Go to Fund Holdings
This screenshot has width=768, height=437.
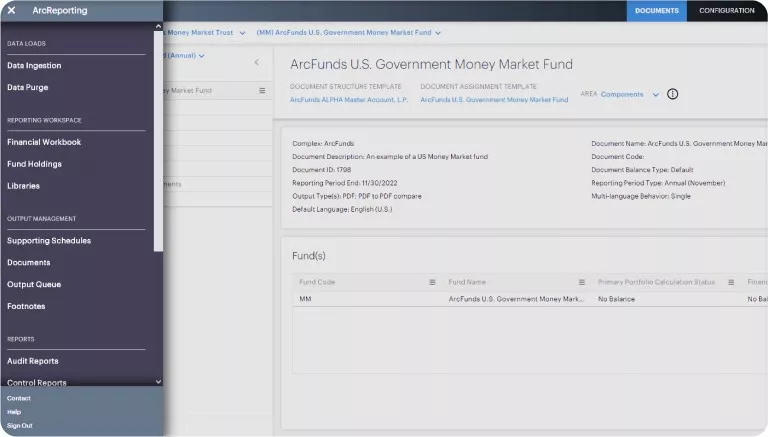34,164
